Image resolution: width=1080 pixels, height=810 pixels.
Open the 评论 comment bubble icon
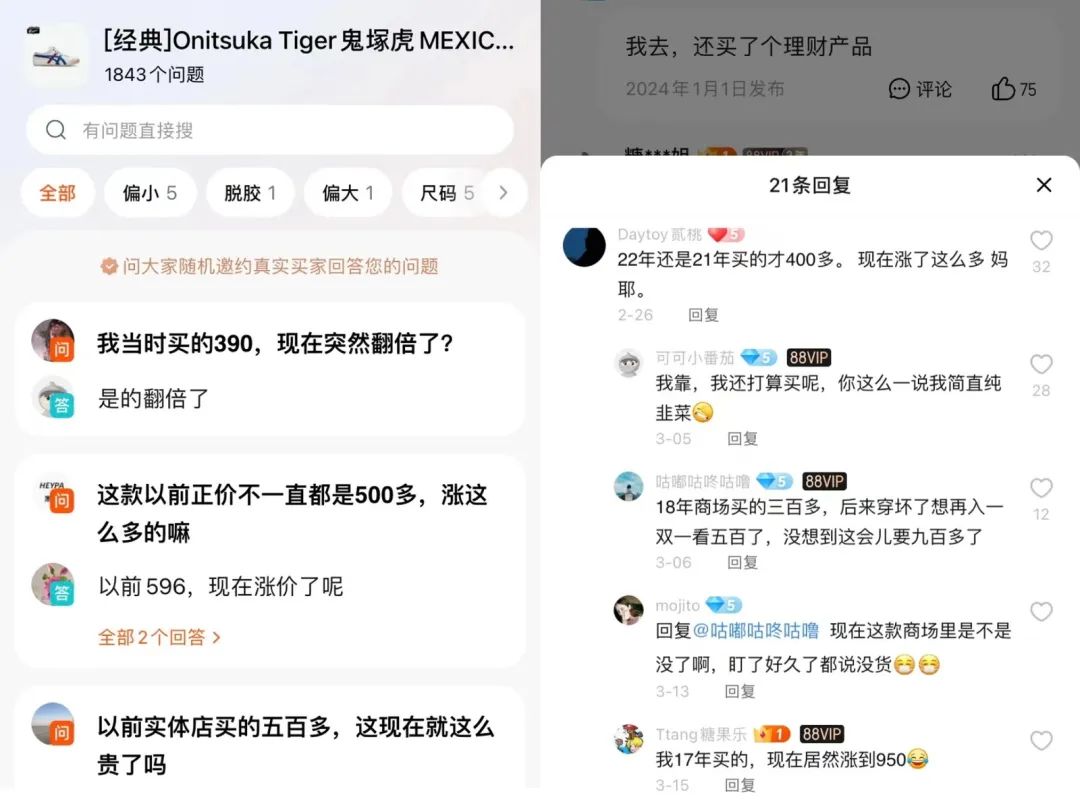coord(899,89)
